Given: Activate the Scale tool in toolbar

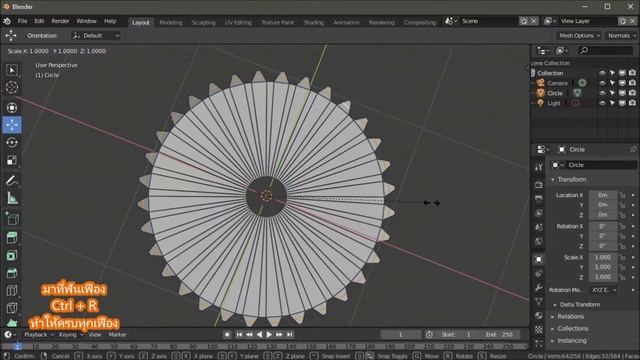Looking at the screenshot, I should [12, 160].
